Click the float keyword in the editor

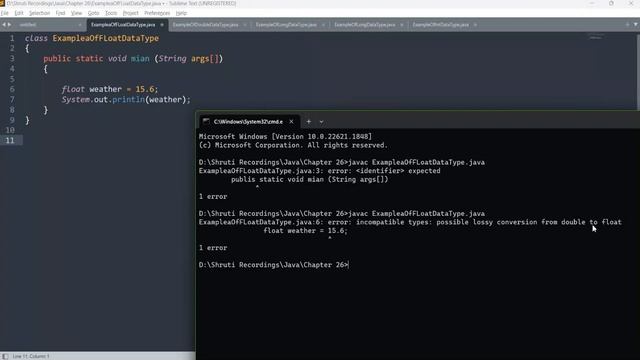tap(73, 89)
